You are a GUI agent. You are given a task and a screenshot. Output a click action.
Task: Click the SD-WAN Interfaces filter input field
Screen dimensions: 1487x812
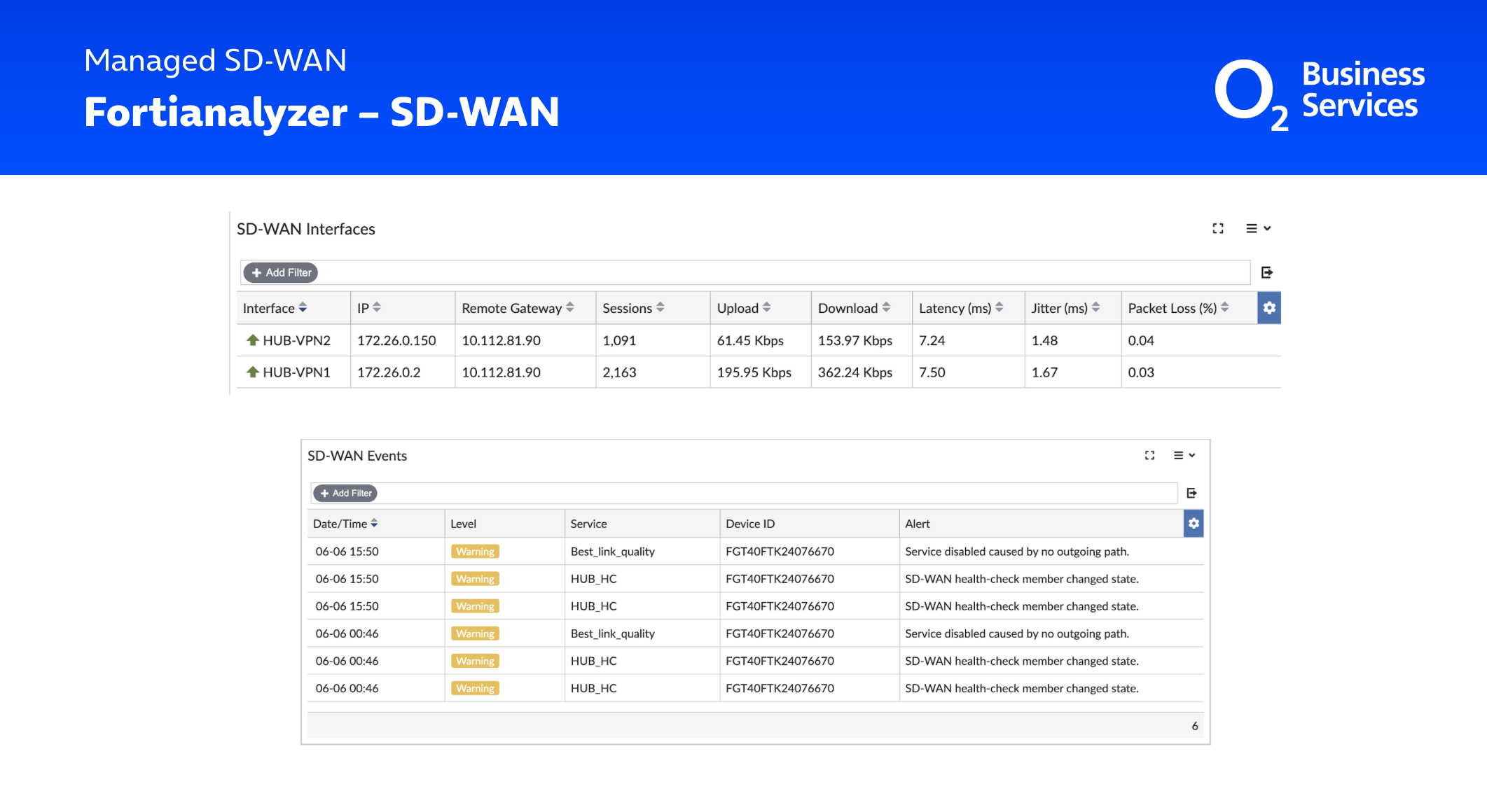point(746,272)
